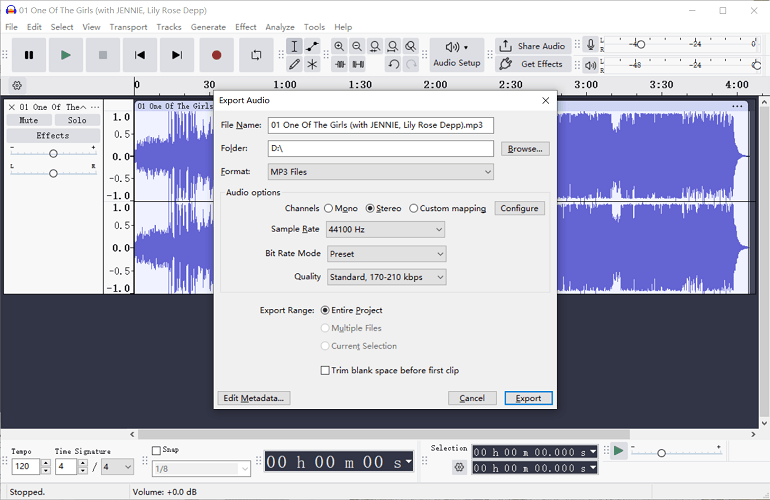Open the track Effects button

click(x=53, y=136)
